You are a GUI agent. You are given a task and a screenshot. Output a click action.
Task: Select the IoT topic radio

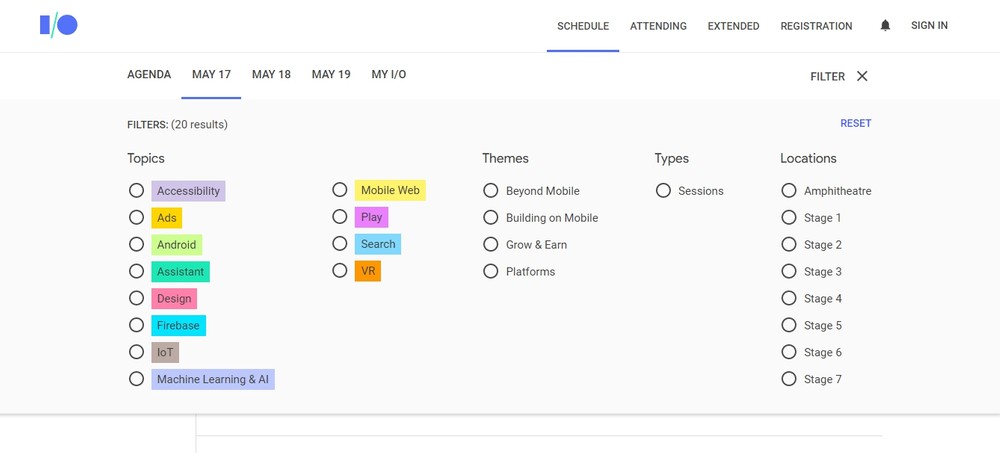pyautogui.click(x=136, y=352)
